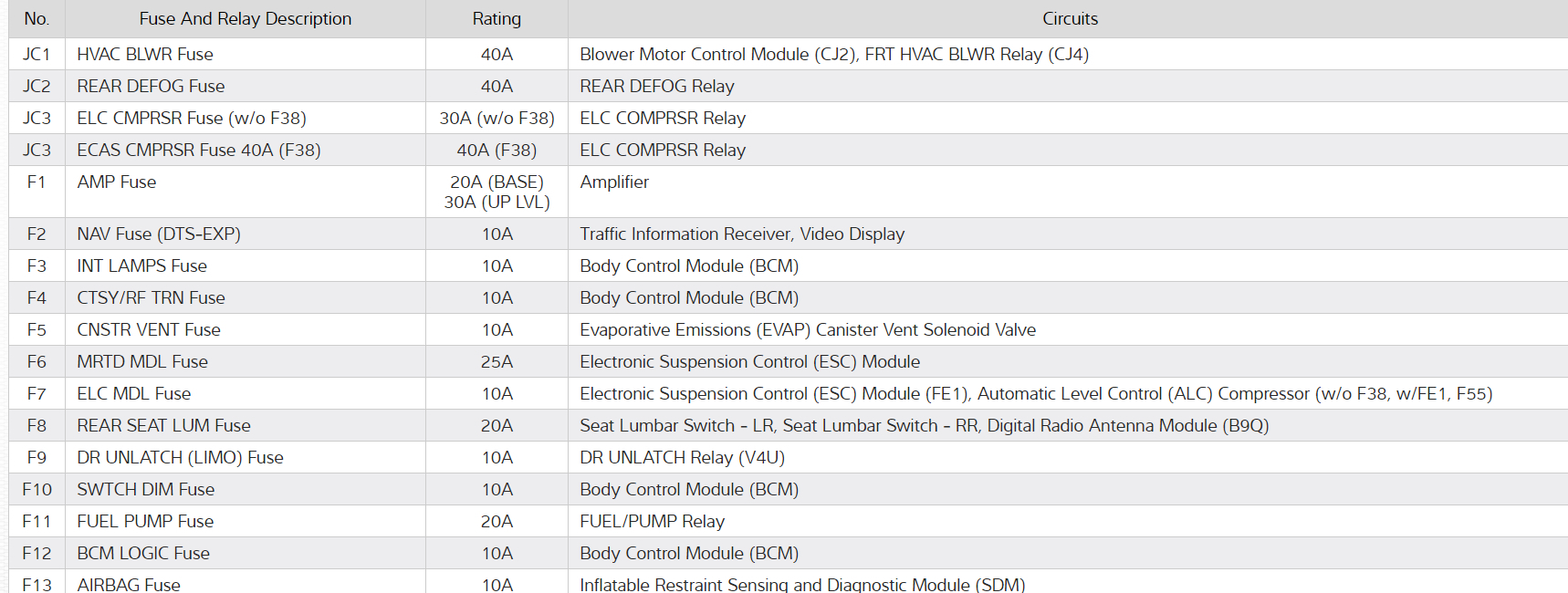Image resolution: width=1568 pixels, height=593 pixels.
Task: Select the SWTCH DIM Fuse cell
Action: pos(146,489)
